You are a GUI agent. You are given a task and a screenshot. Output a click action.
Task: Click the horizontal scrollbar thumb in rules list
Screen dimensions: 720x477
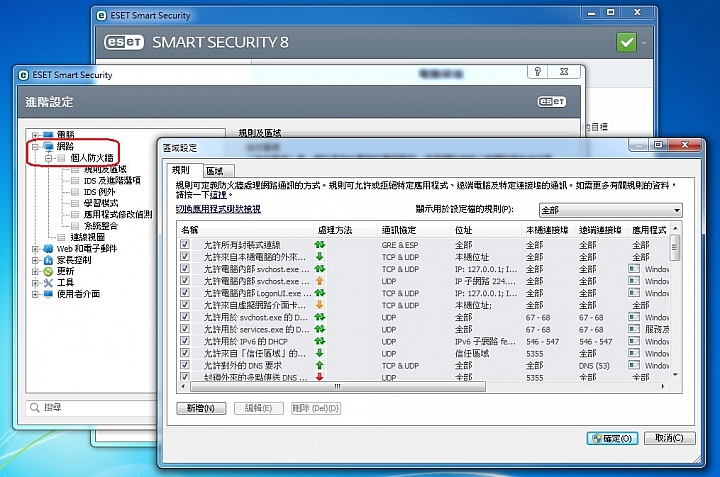coord(338,387)
